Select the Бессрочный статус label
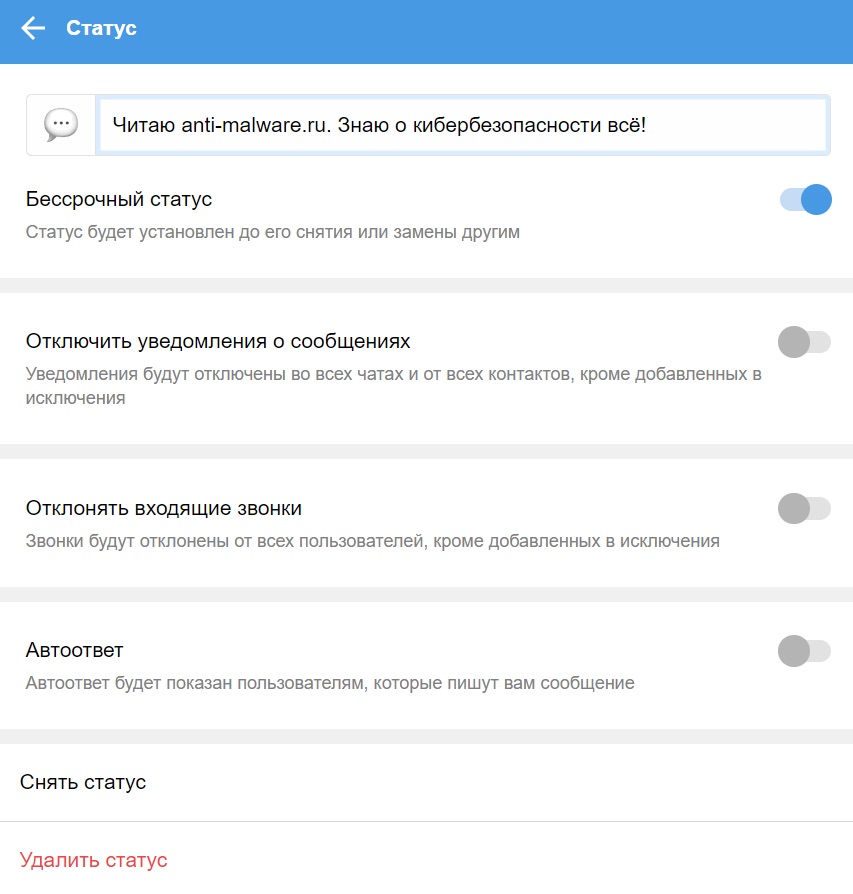 coord(118,200)
